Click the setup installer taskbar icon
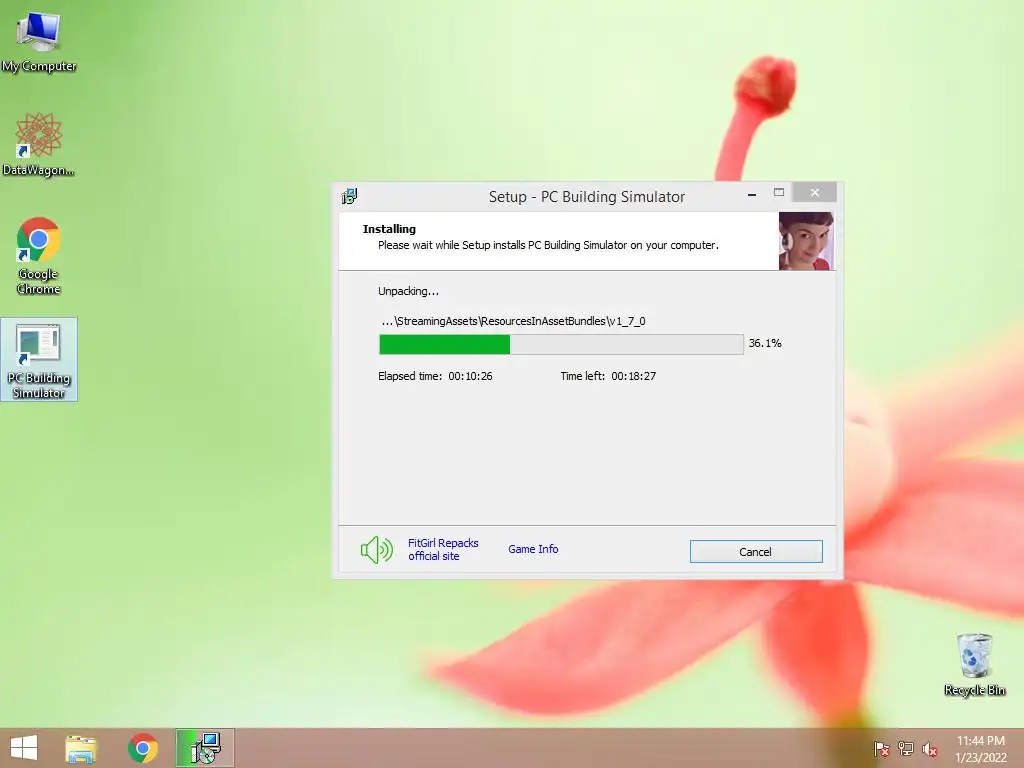 (x=204, y=748)
